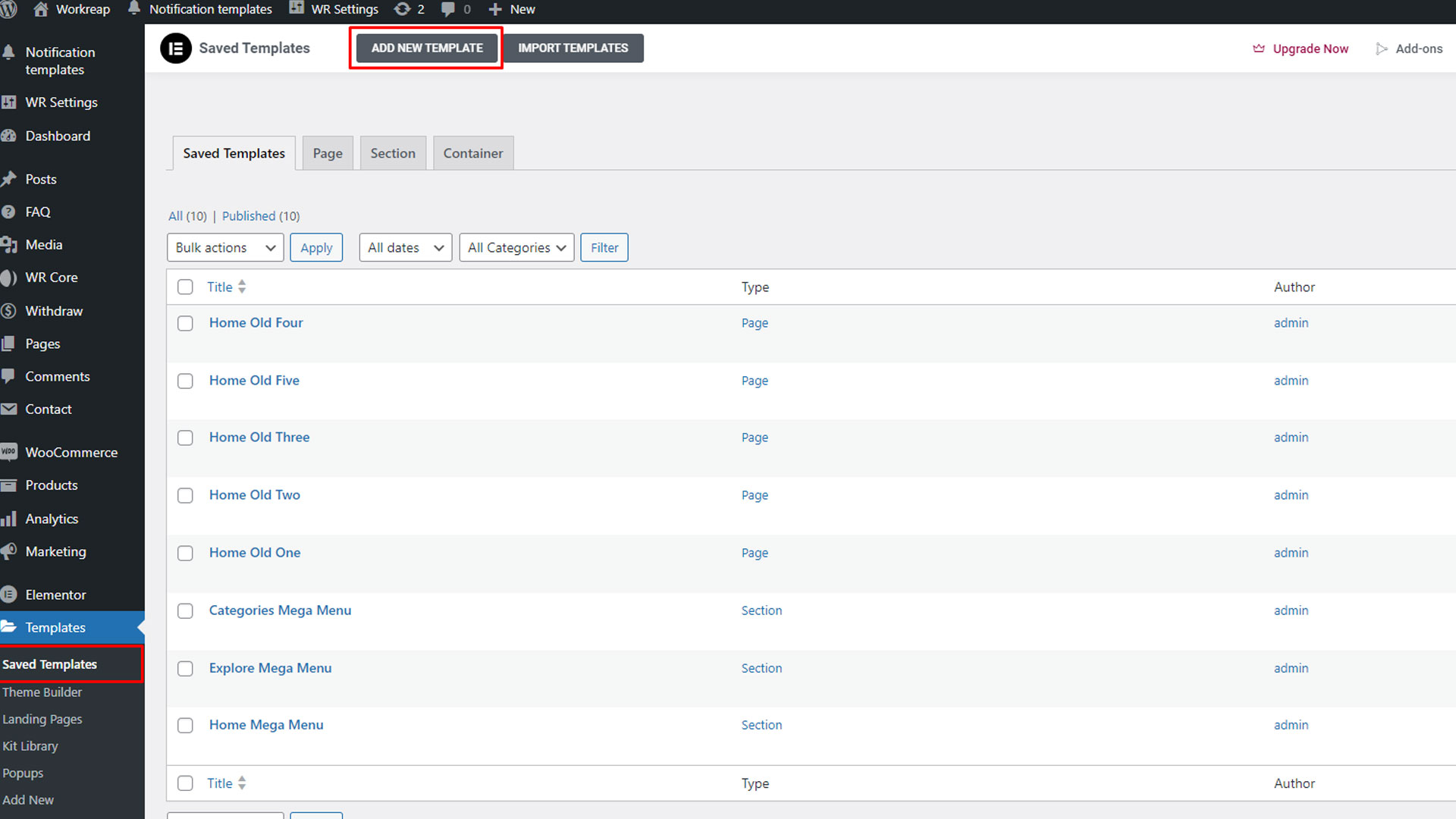This screenshot has width=1456, height=819.
Task: Click the Elementor logo beside Saved Templates
Action: click(176, 49)
